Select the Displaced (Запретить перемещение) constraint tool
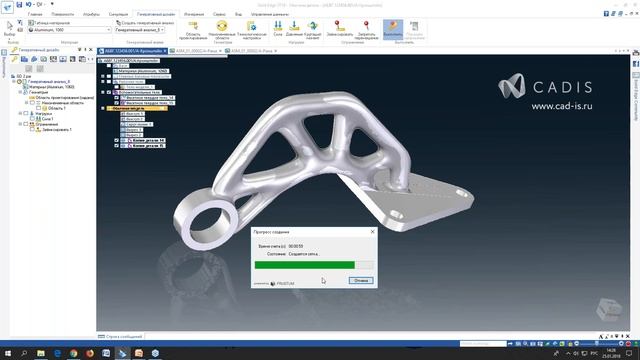 (366, 31)
